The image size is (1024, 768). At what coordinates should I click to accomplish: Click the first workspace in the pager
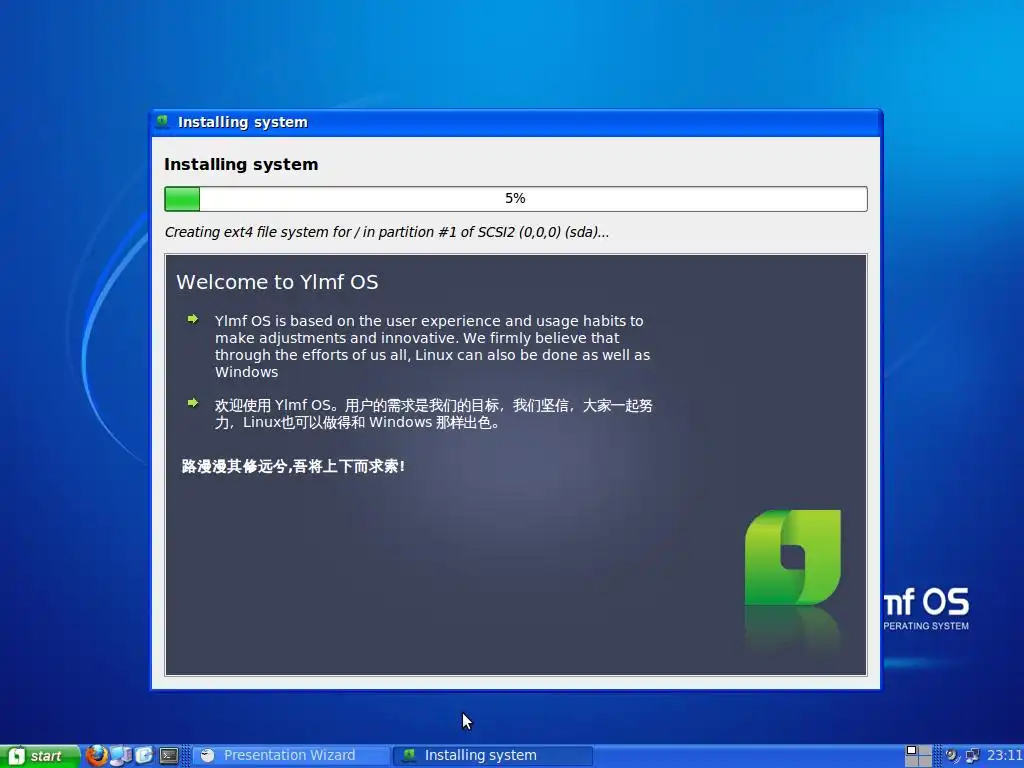[912, 750]
